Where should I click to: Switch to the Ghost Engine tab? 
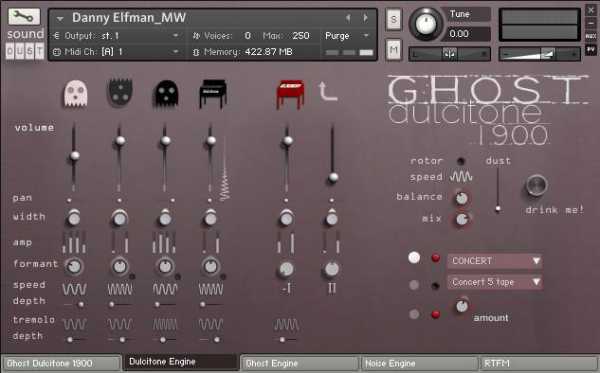300,363
